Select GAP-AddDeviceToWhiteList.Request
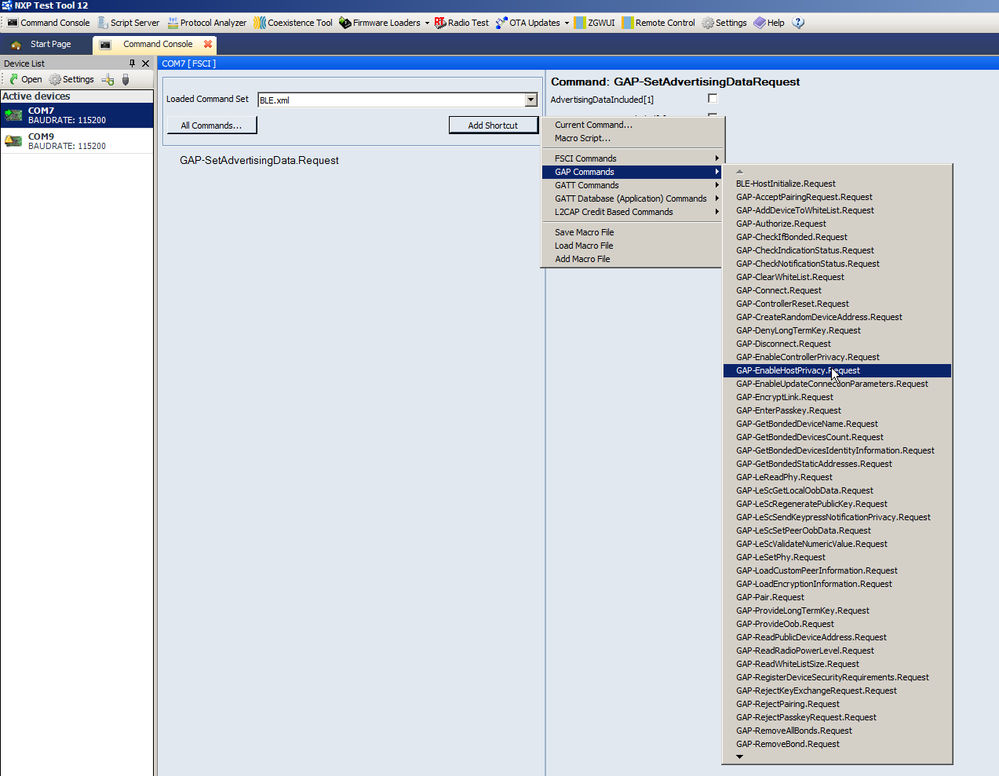 click(837, 211)
